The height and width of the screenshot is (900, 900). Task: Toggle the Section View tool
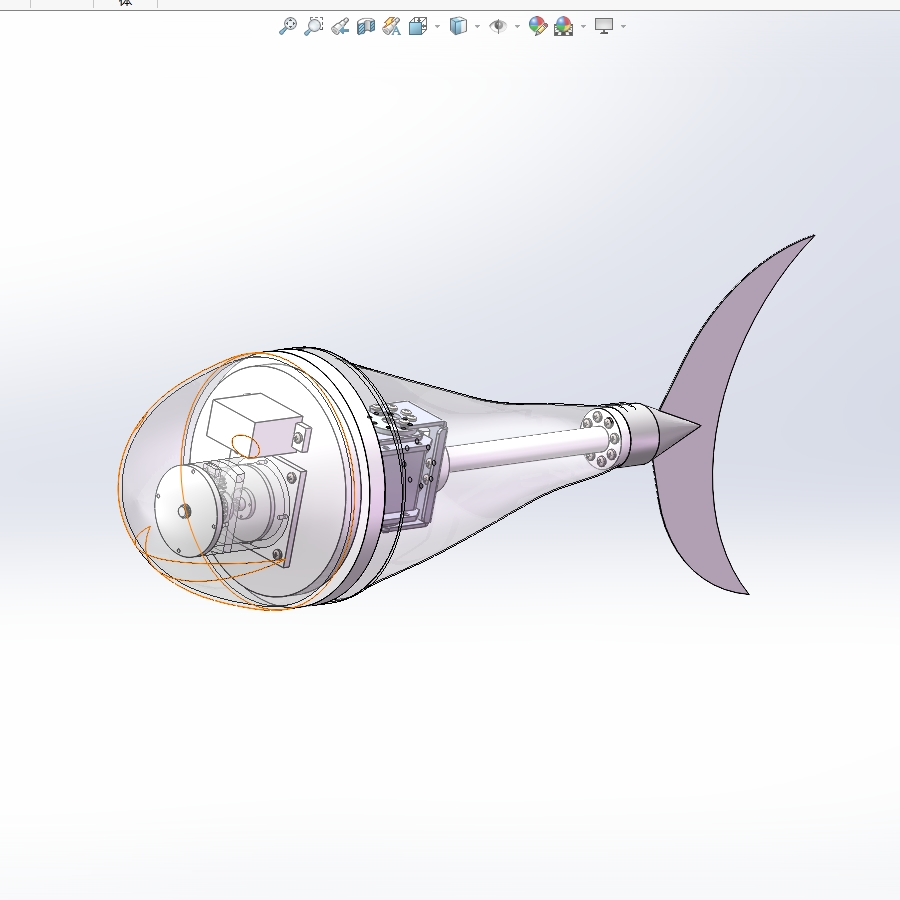[366, 26]
